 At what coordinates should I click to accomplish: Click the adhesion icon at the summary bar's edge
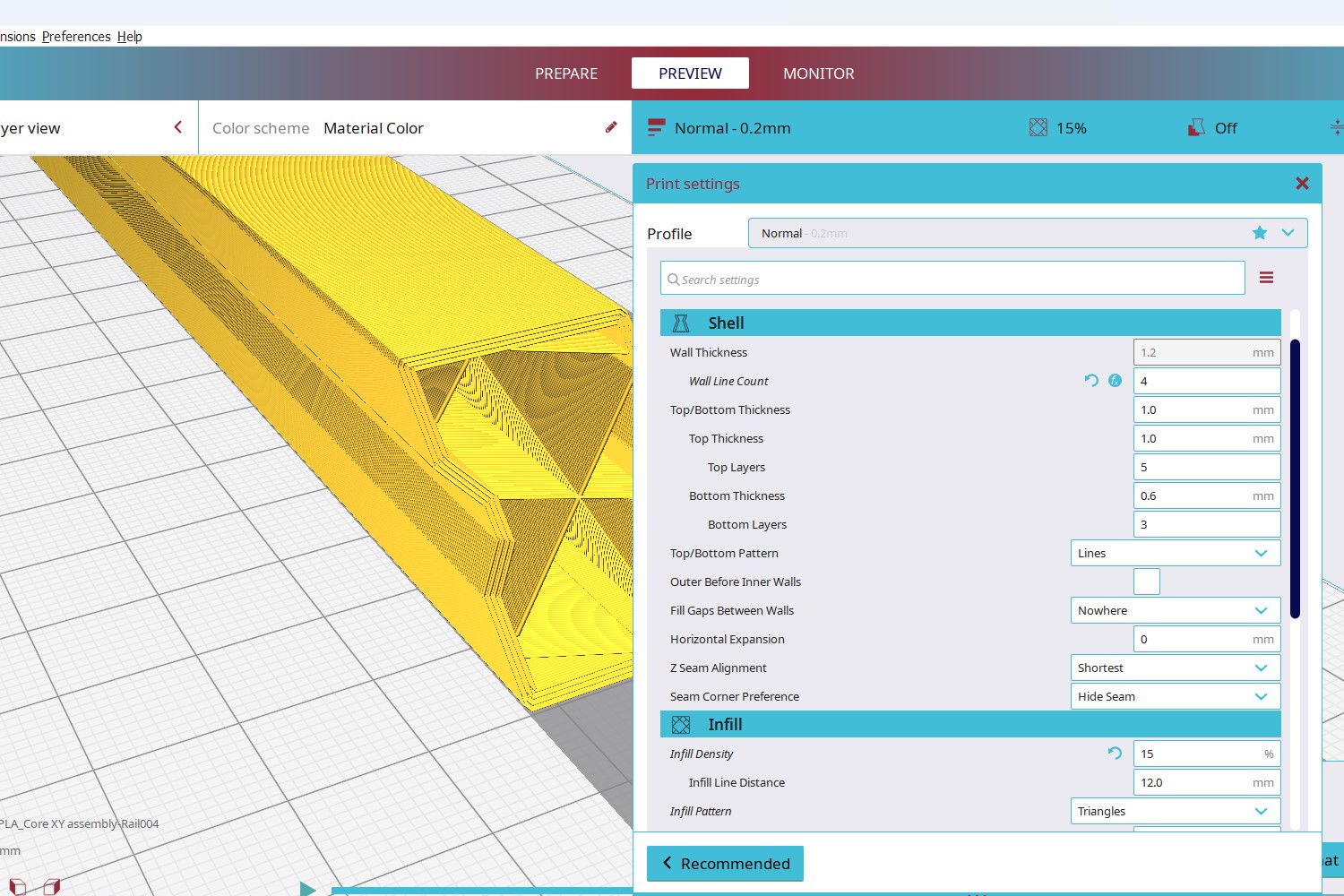click(x=1337, y=128)
